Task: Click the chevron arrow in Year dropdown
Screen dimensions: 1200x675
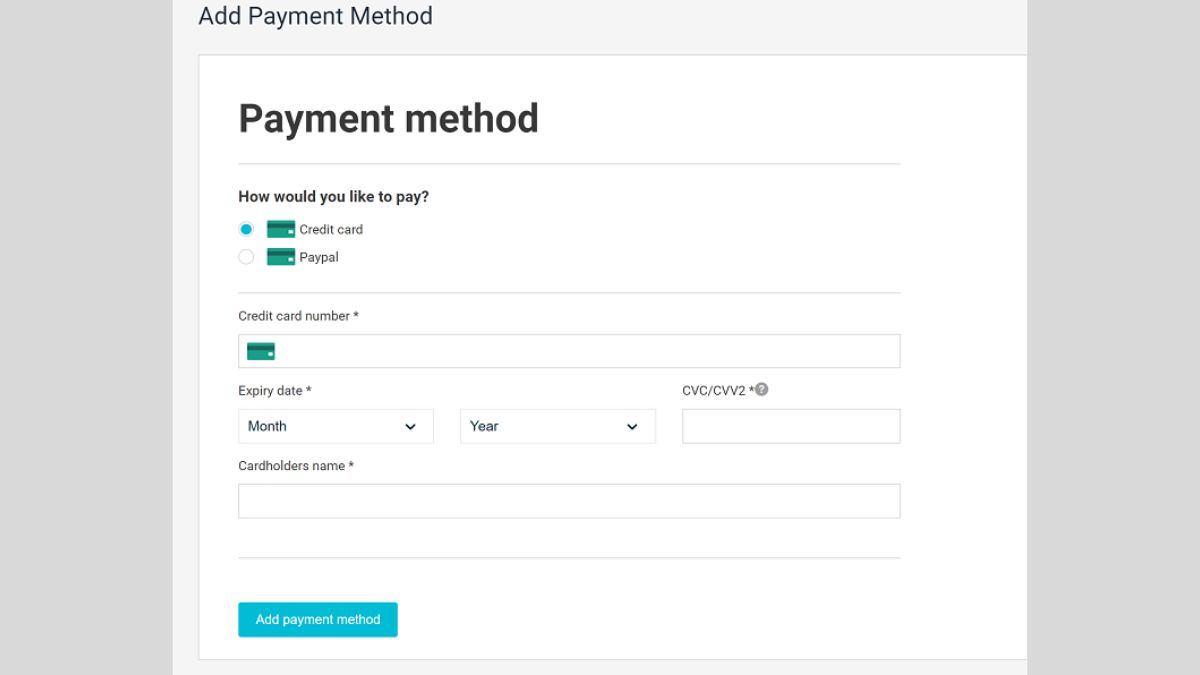Action: click(632, 427)
